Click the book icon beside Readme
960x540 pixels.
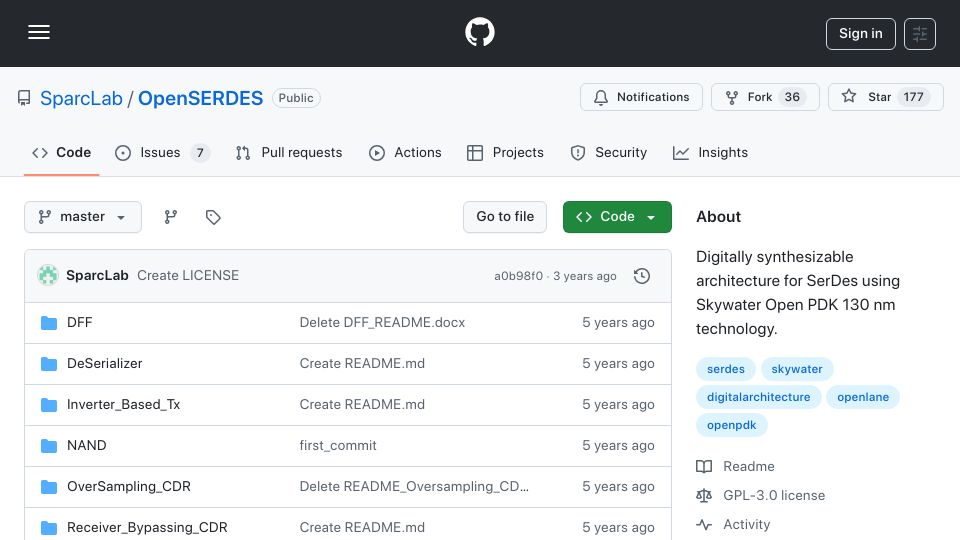coord(704,467)
